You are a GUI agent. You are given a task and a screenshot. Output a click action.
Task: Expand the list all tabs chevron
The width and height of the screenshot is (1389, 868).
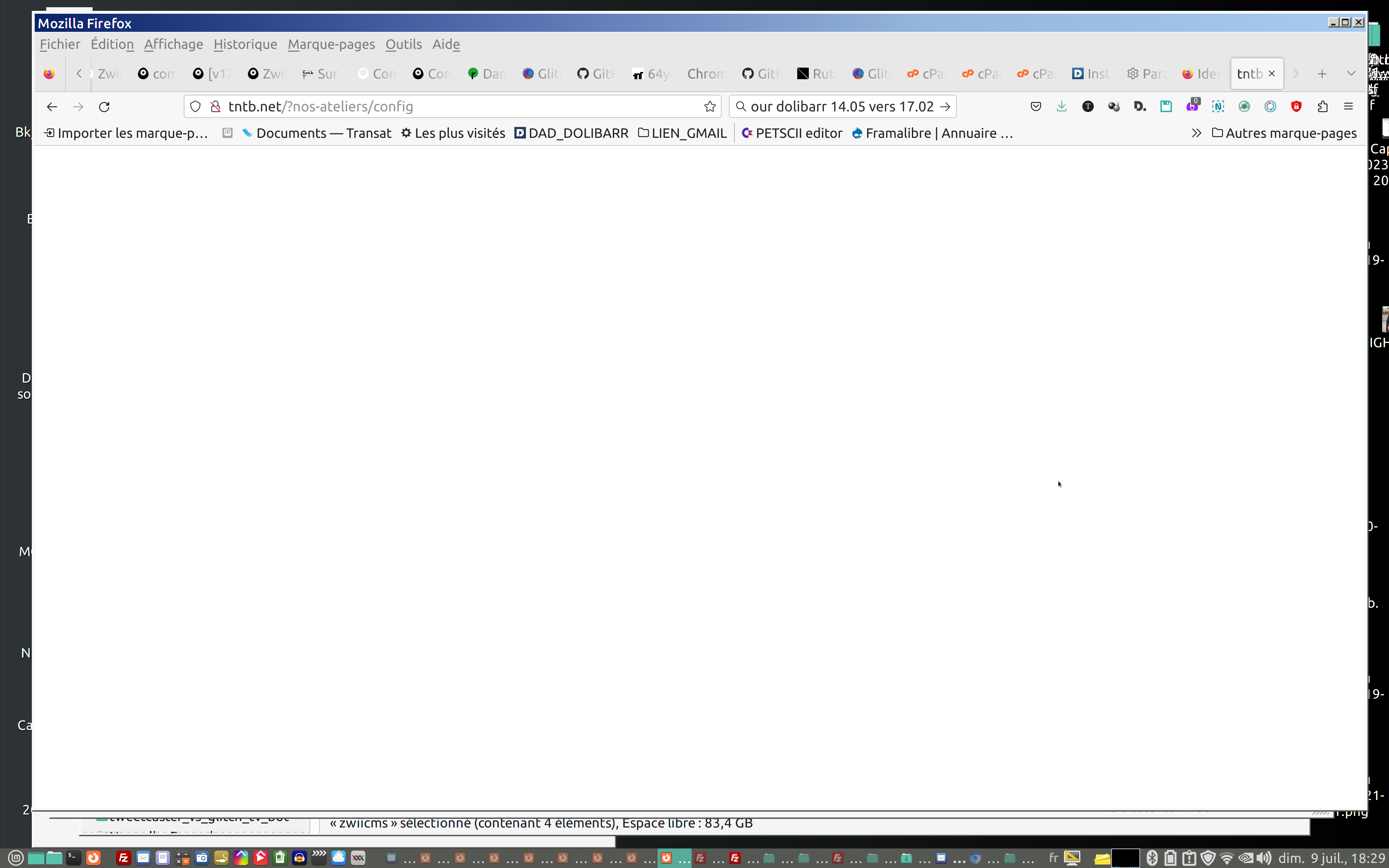[1351, 74]
